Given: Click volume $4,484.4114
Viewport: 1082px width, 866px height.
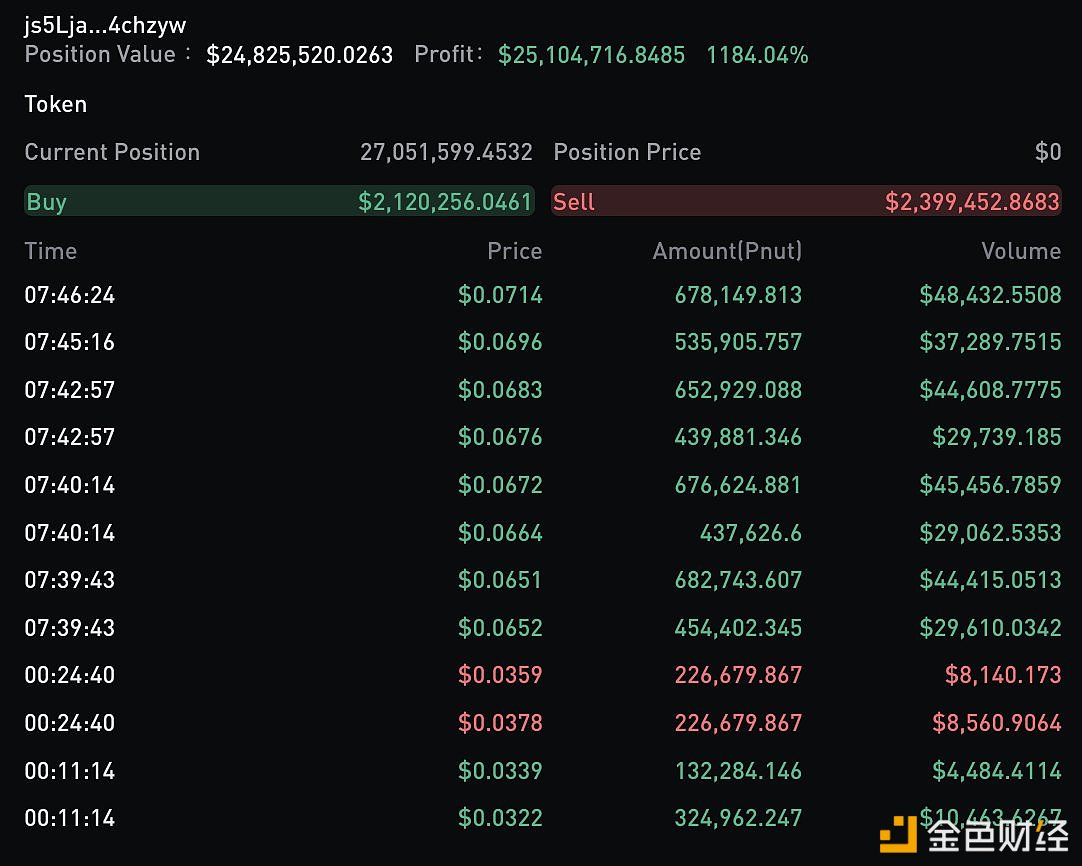Looking at the screenshot, I should (996, 771).
